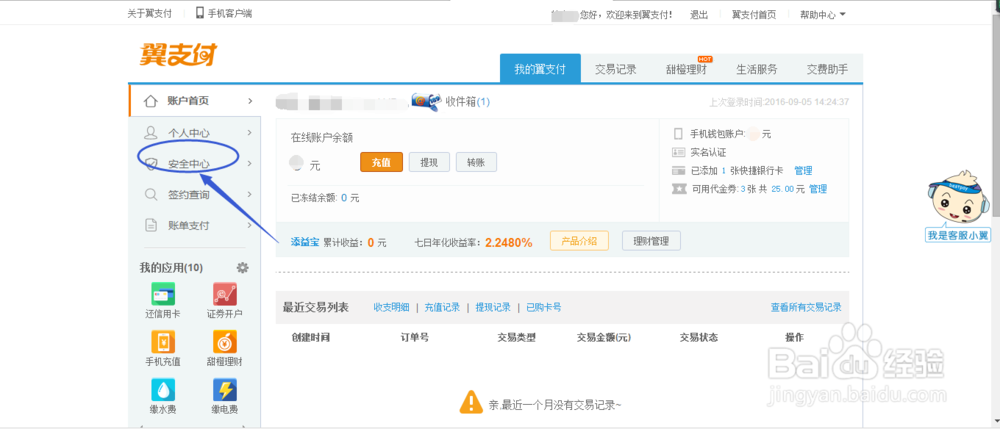
Task: Click the 实名认证 ID card icon
Action: (x=678, y=152)
